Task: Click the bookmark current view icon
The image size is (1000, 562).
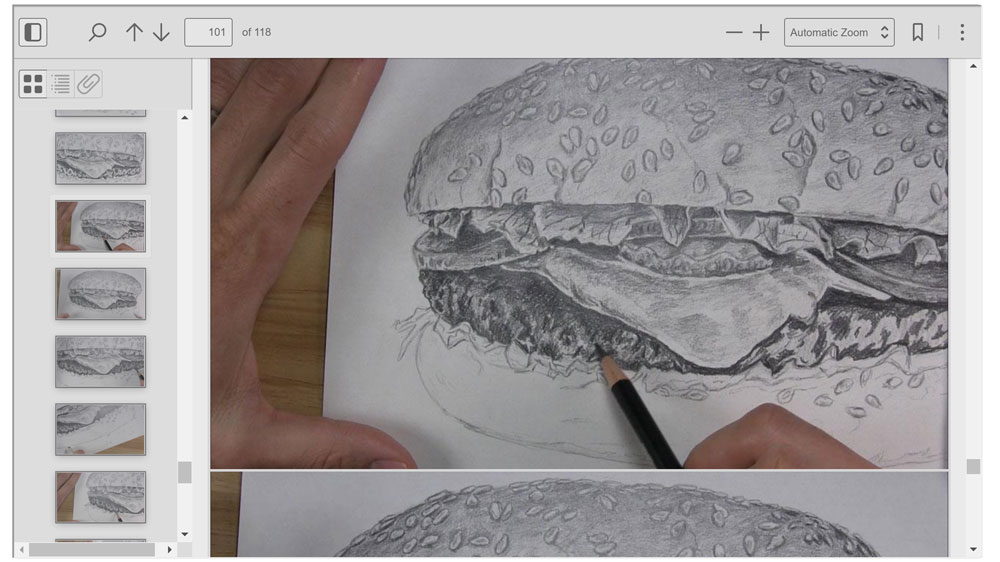Action: (x=918, y=32)
